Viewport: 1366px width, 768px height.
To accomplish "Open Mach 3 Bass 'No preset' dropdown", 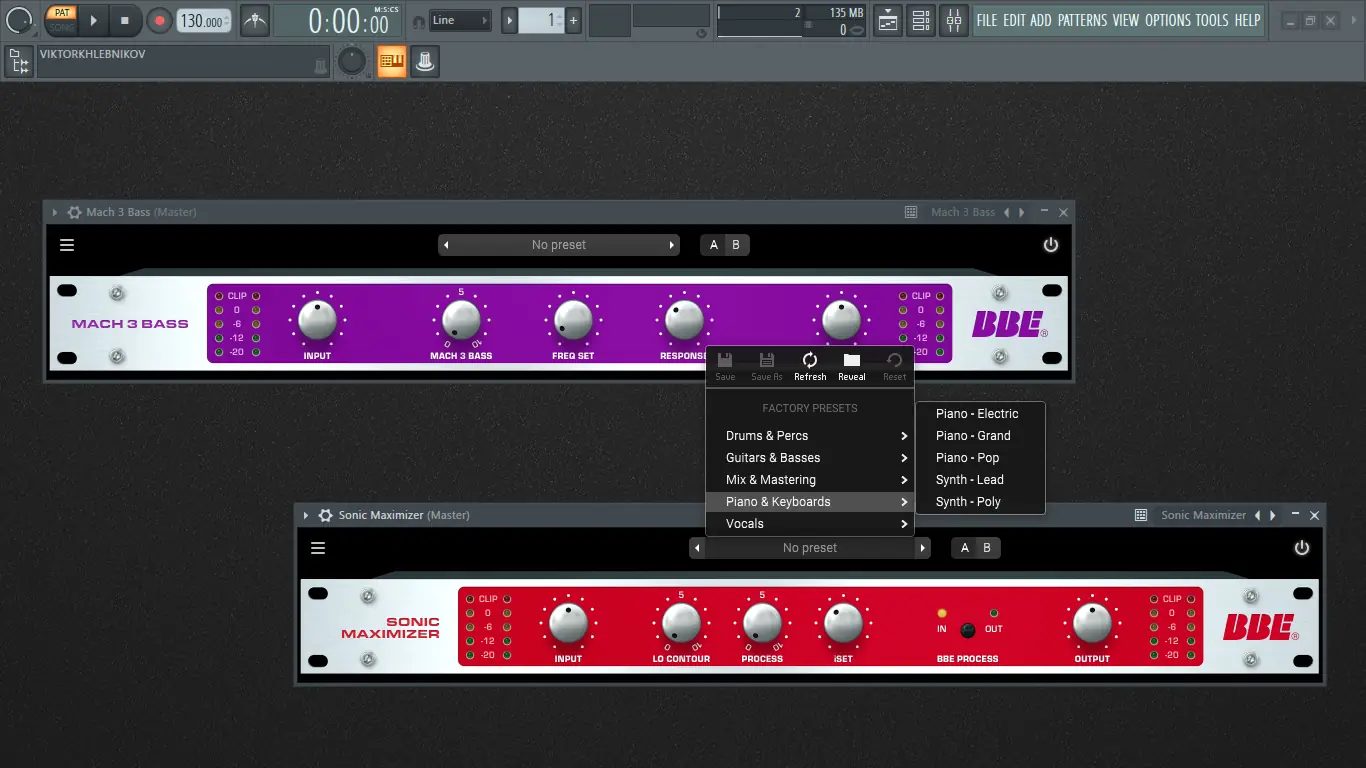I will click(559, 245).
